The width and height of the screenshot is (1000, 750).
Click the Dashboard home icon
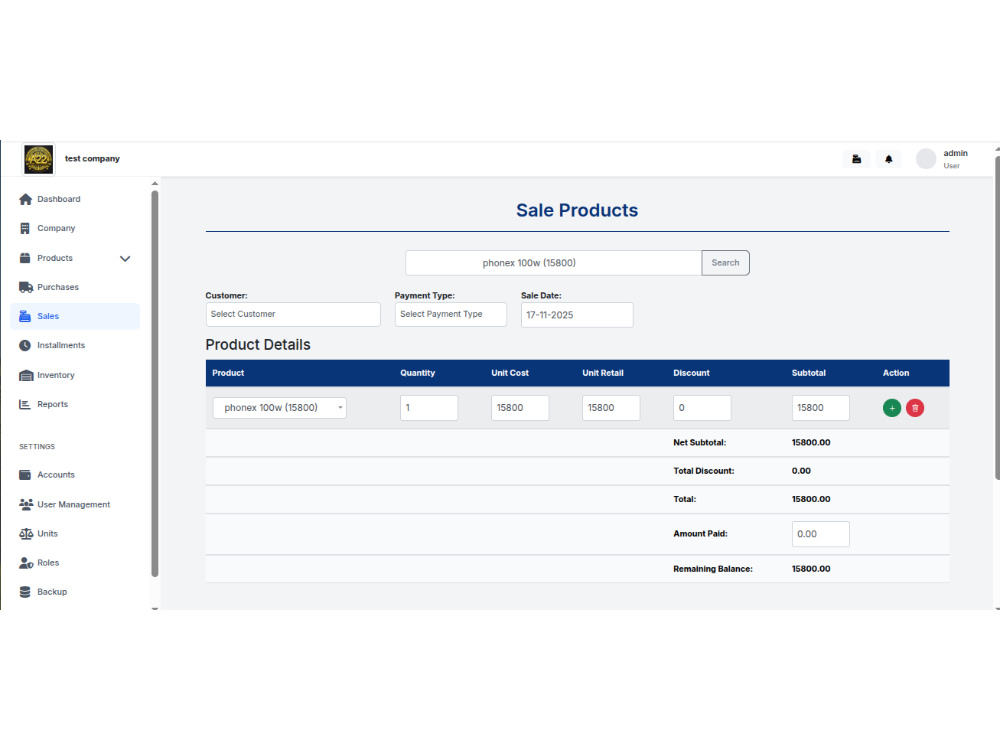coord(26,200)
